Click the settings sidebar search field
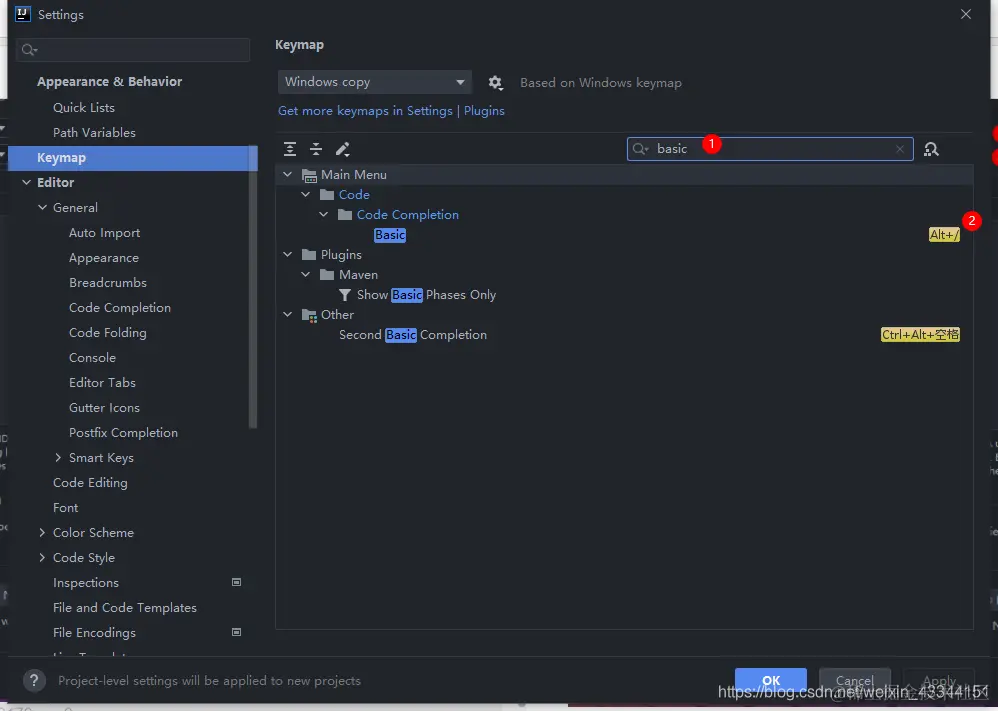The width and height of the screenshot is (998, 711). pyautogui.click(x=133, y=50)
